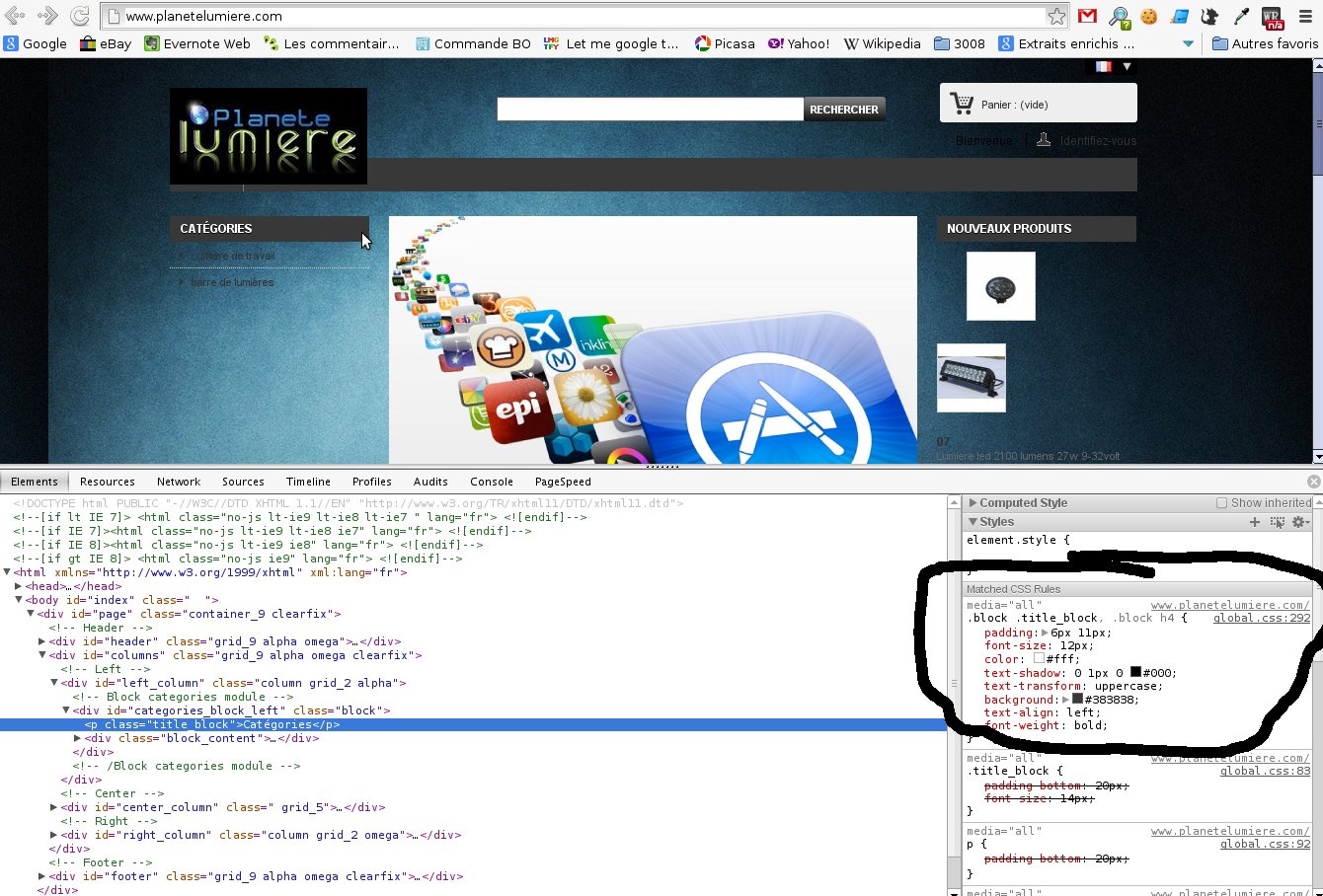Expand the div class="block_content" node
1323x896 pixels.
[78, 738]
